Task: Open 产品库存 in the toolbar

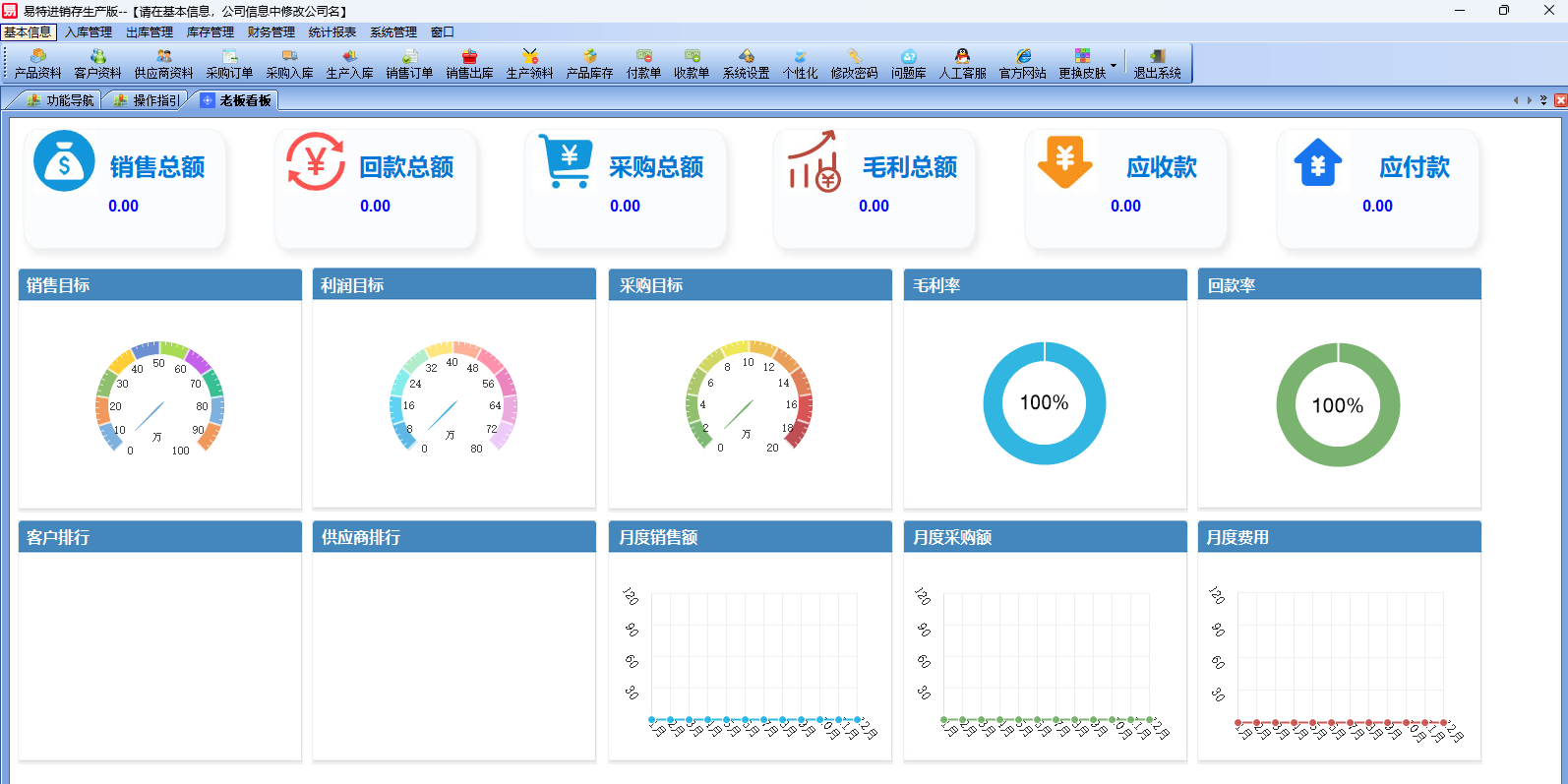Action: (x=589, y=64)
